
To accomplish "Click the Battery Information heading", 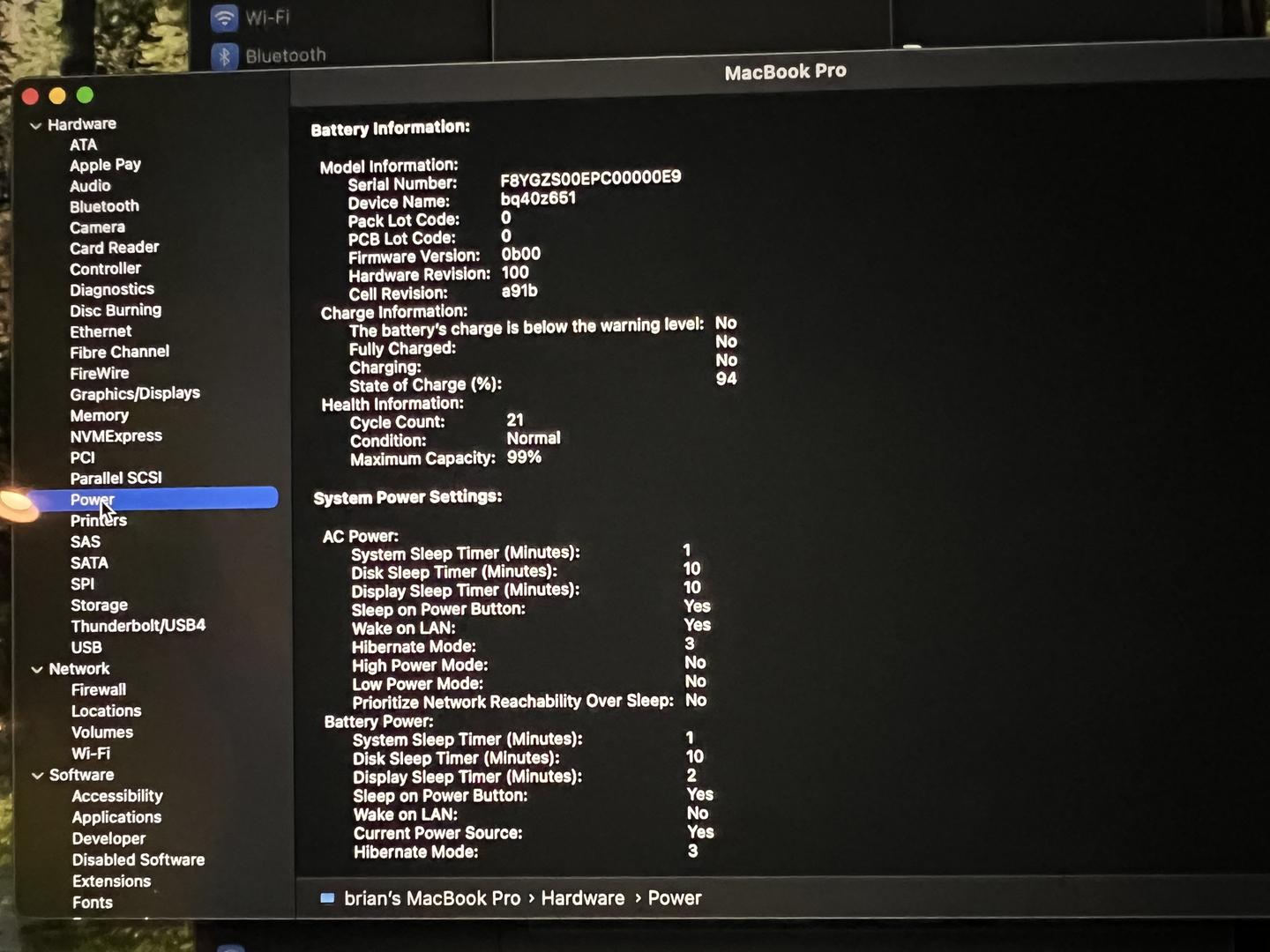I will coord(390,129).
